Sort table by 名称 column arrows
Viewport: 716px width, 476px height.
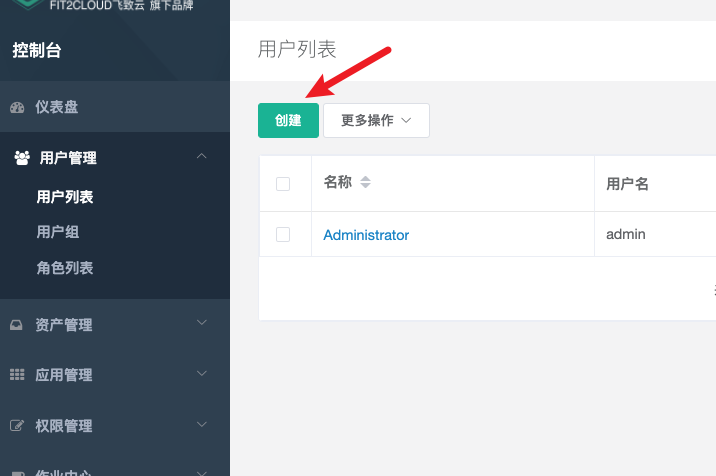coord(365,182)
